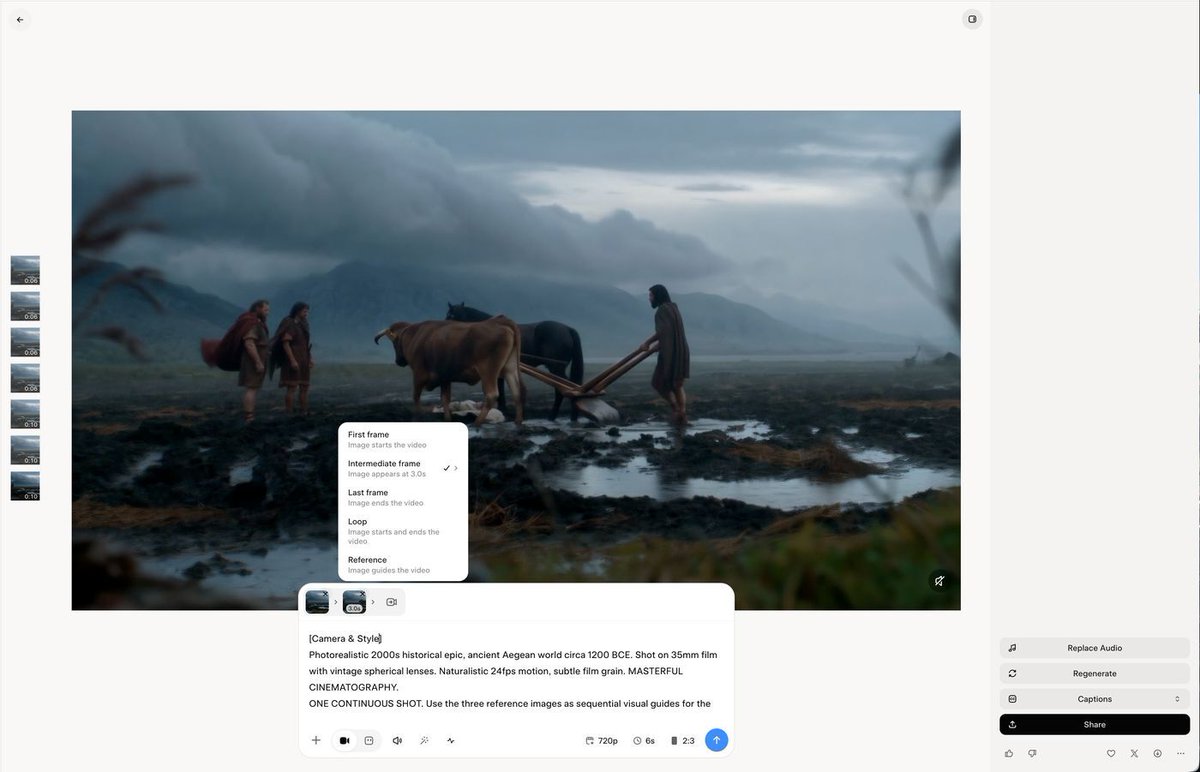Viewport: 1200px width, 772px height.
Task: Pick Last frame from the popup menu
Action: point(403,497)
